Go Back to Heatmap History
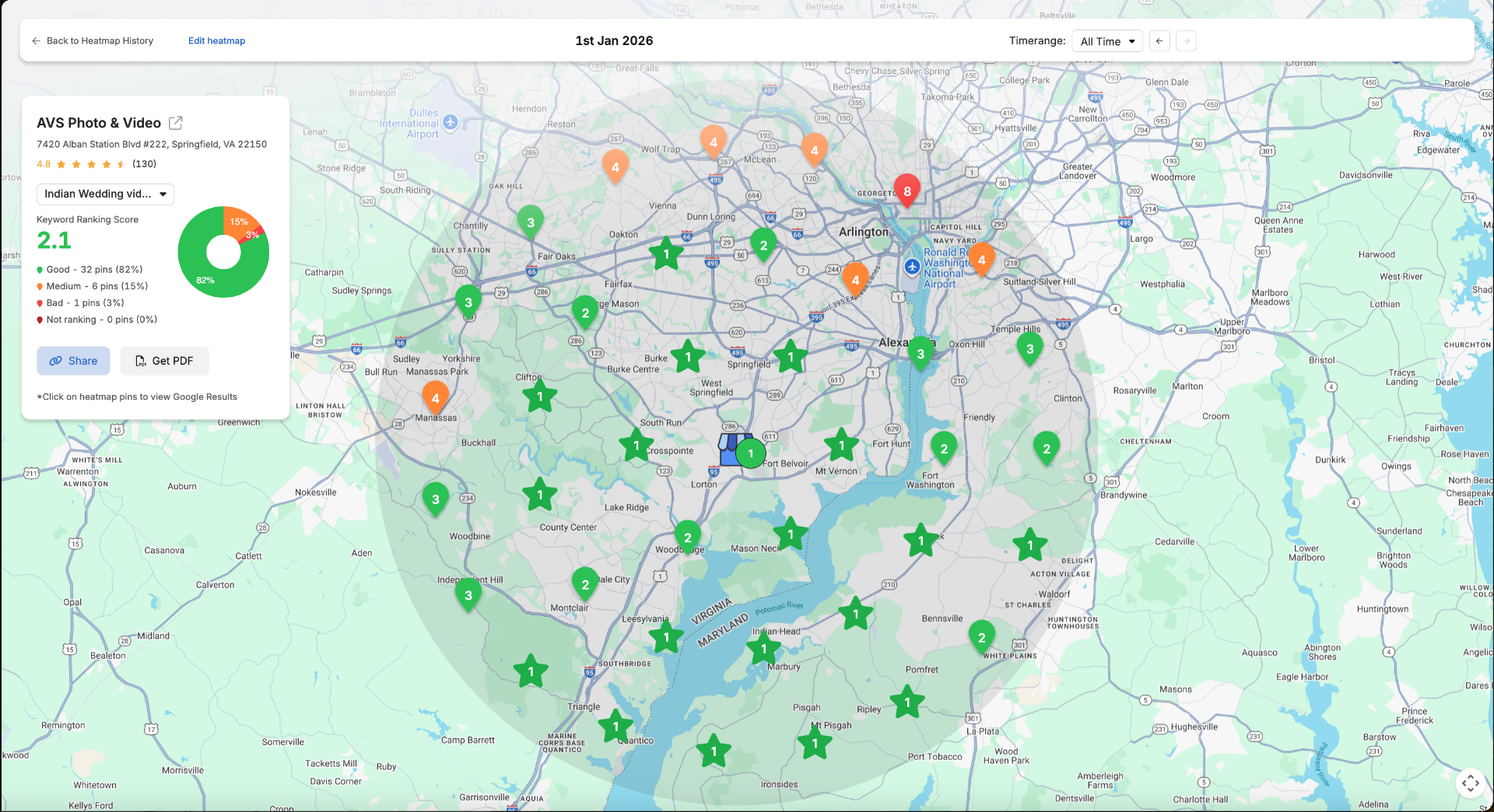Image resolution: width=1494 pixels, height=812 pixels. [x=100, y=40]
